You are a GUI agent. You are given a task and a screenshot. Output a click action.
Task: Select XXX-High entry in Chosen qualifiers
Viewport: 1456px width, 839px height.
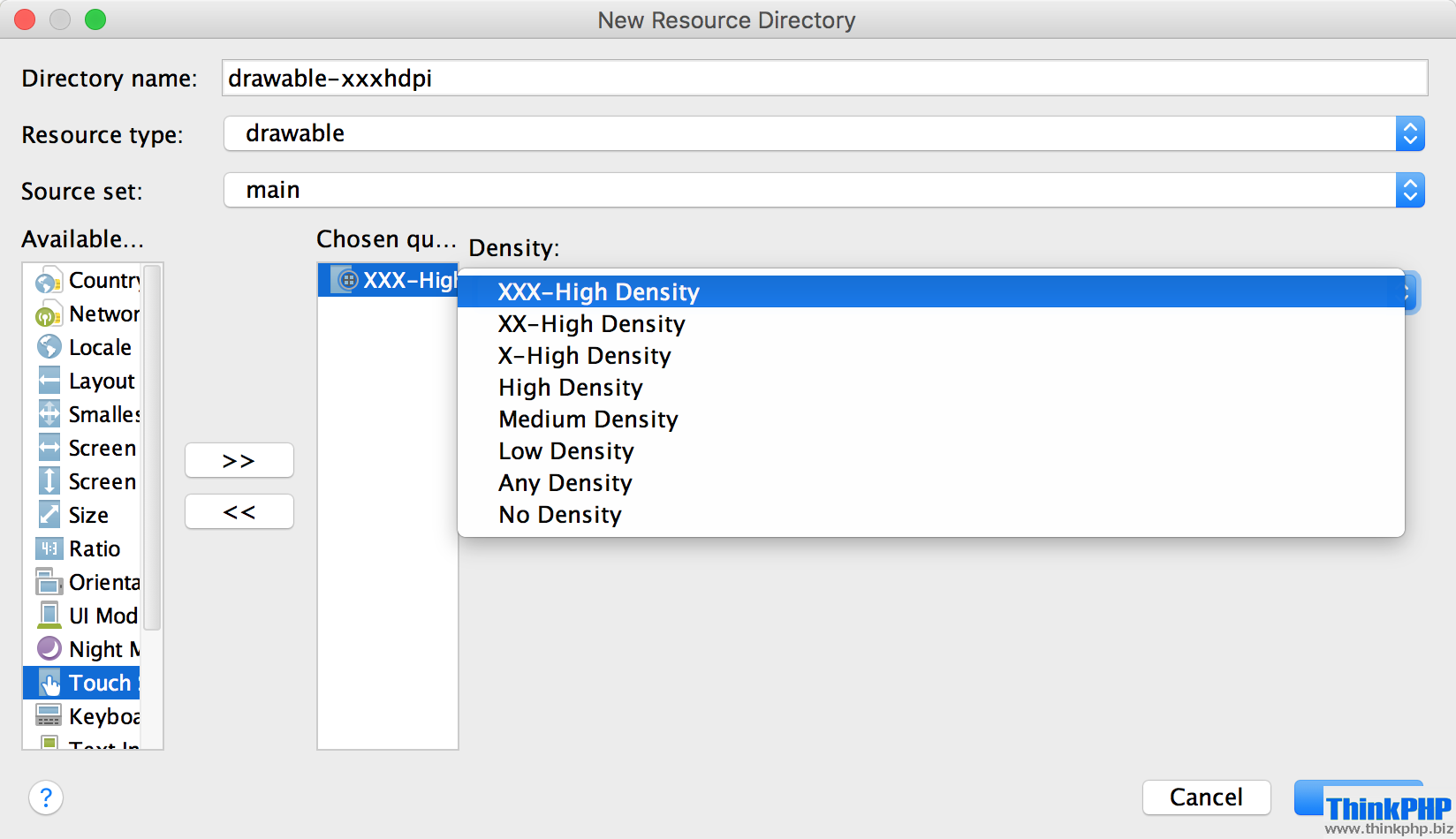tap(388, 280)
